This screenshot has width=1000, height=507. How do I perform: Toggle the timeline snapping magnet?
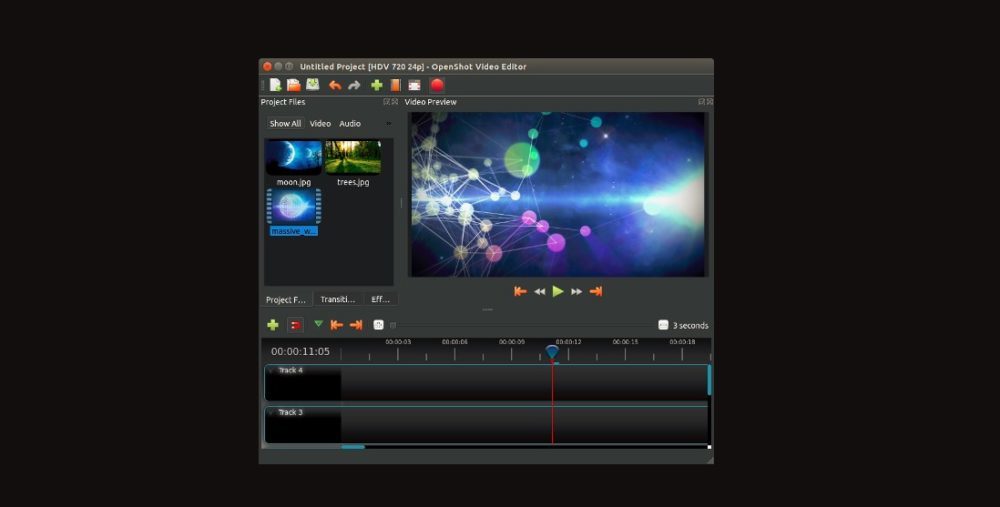pyautogui.click(x=295, y=325)
